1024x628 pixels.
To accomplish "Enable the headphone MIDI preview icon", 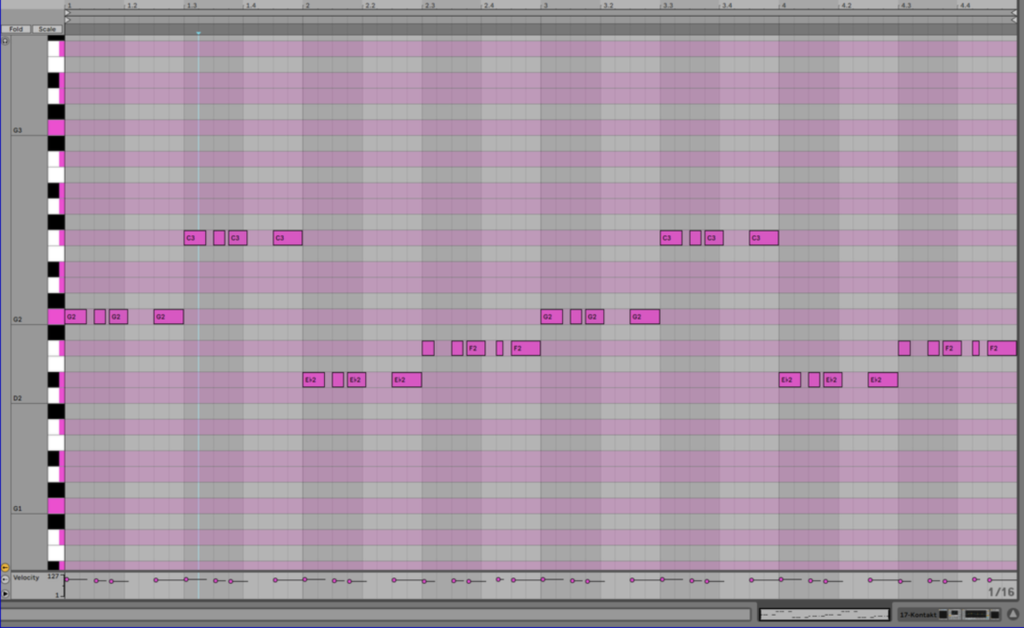I will 5,41.
